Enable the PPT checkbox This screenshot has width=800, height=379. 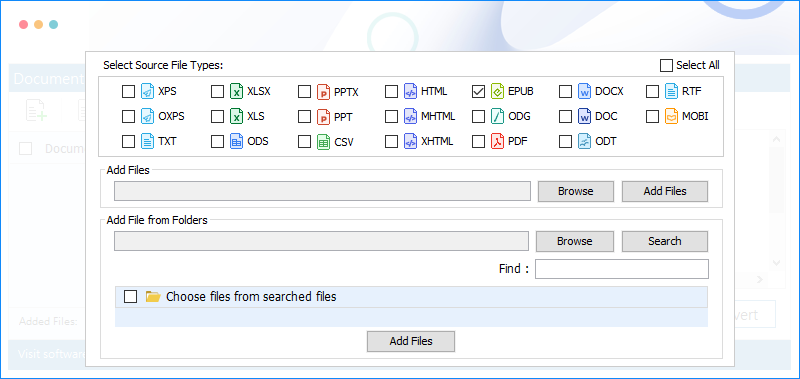pos(305,116)
